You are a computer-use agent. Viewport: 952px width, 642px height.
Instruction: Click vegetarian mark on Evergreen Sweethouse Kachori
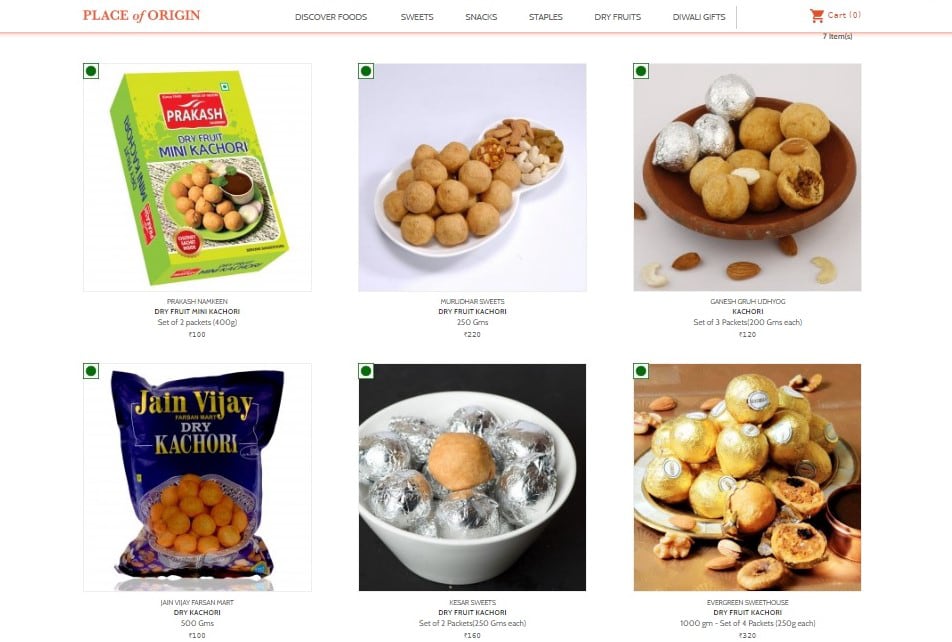641,371
